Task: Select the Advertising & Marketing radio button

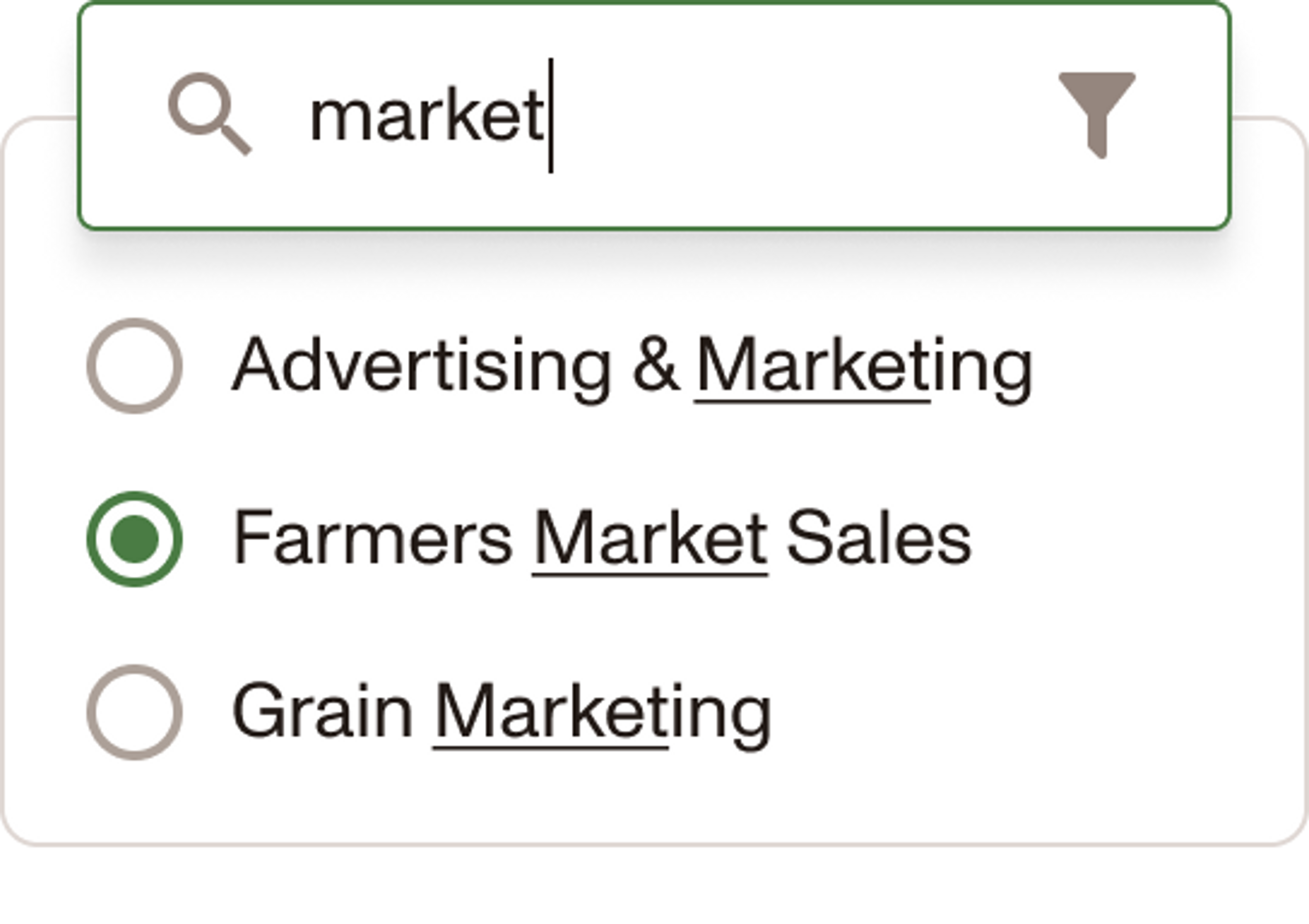Action: (135, 366)
